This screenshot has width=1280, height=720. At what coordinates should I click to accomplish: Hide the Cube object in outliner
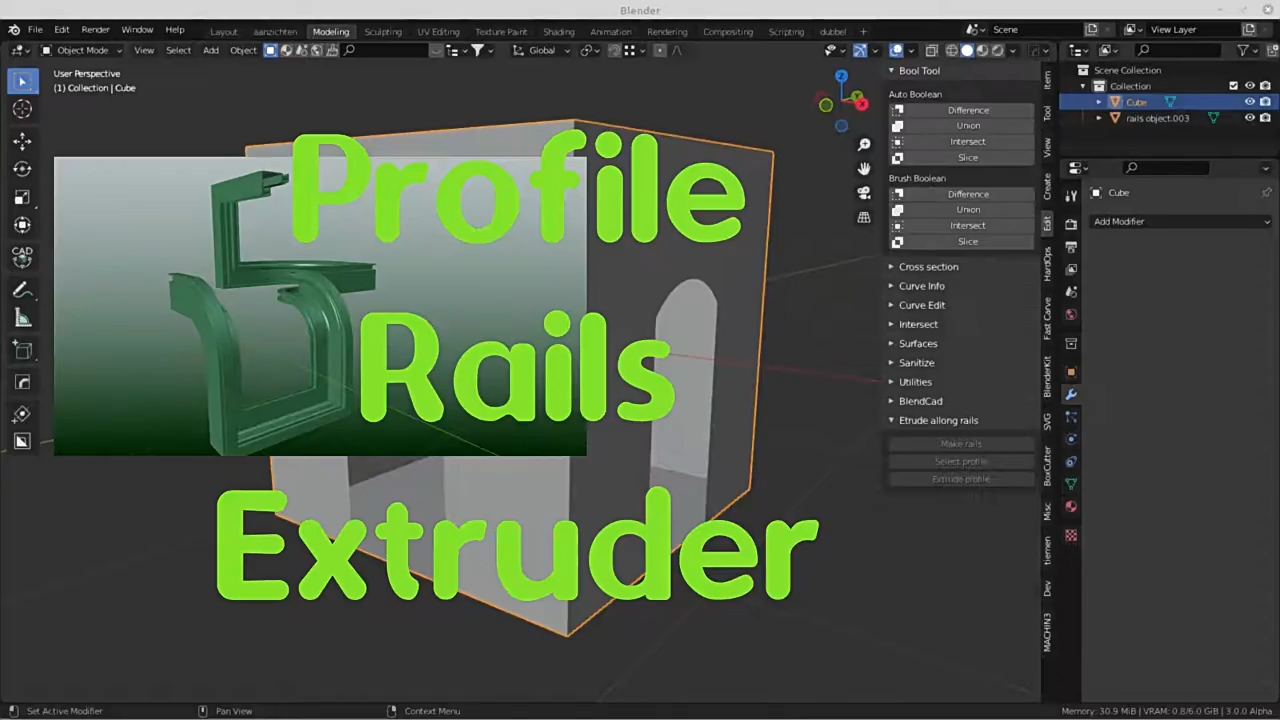[x=1249, y=102]
